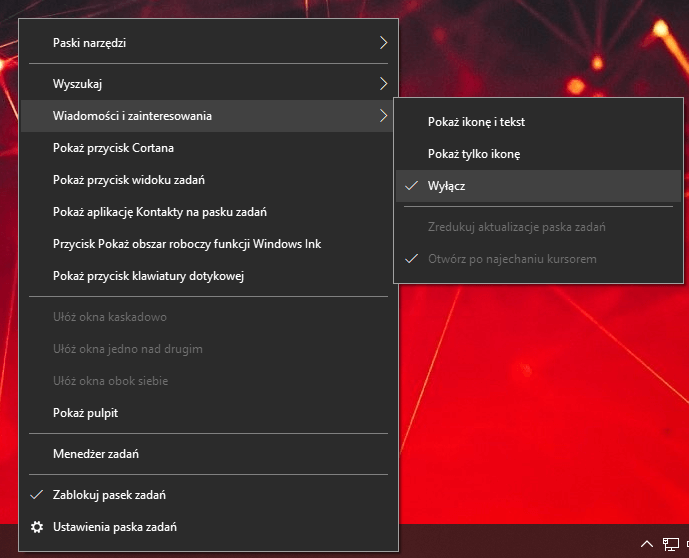
Task: Click Ułóż okna kaskadowo entry
Action: 208,317
